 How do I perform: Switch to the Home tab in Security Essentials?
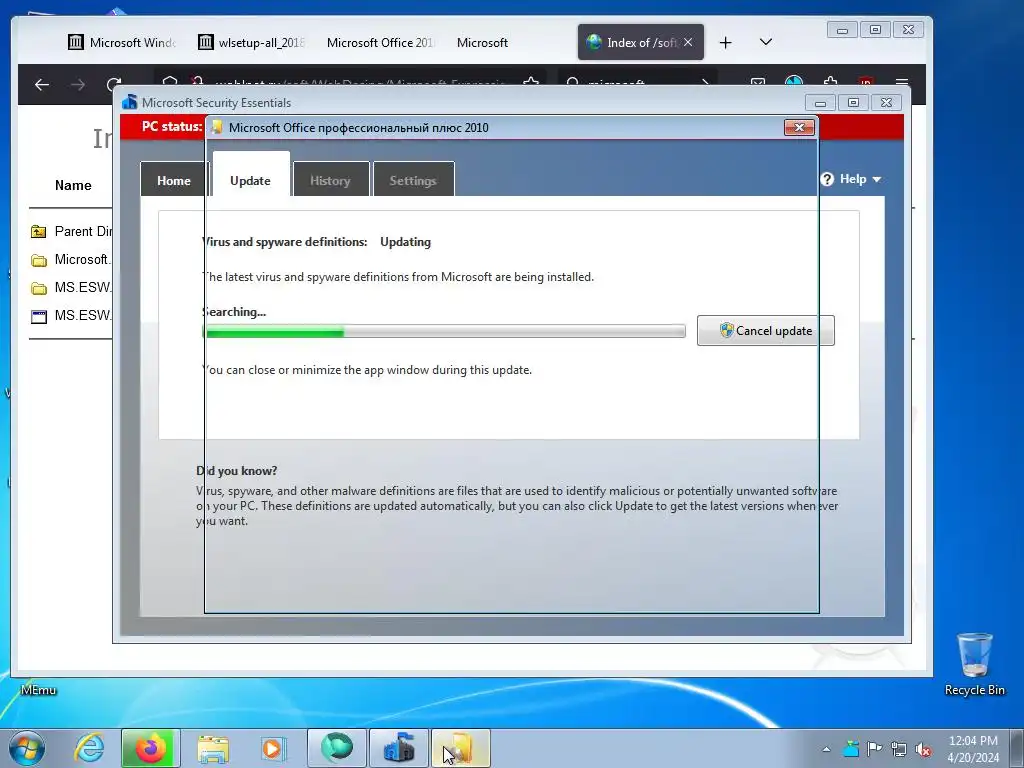pos(174,180)
